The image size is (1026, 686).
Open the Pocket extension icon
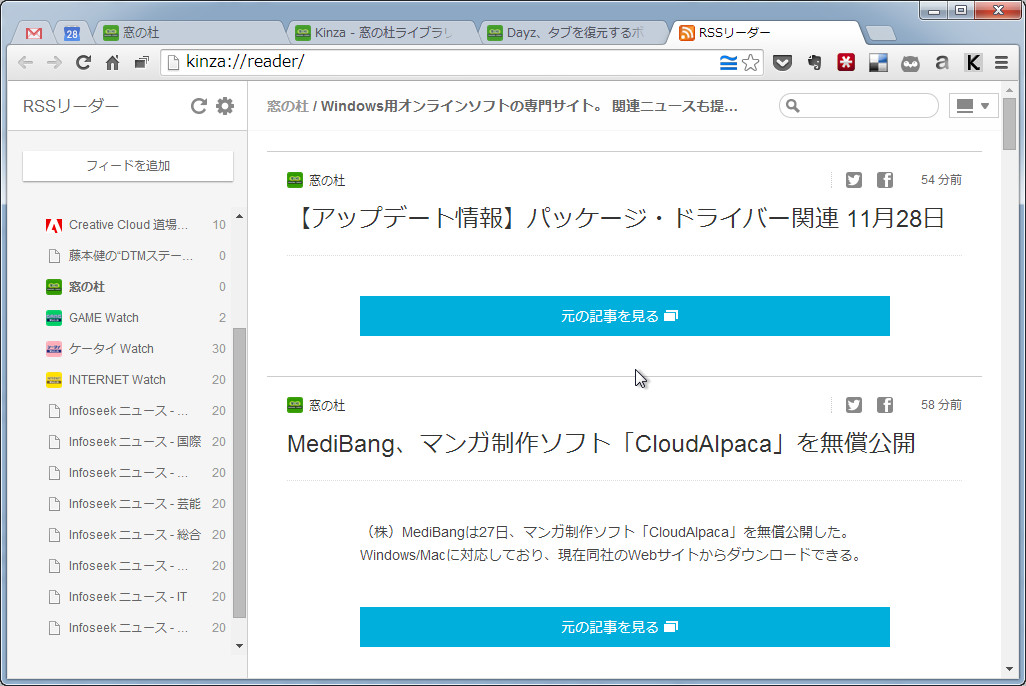click(x=783, y=62)
